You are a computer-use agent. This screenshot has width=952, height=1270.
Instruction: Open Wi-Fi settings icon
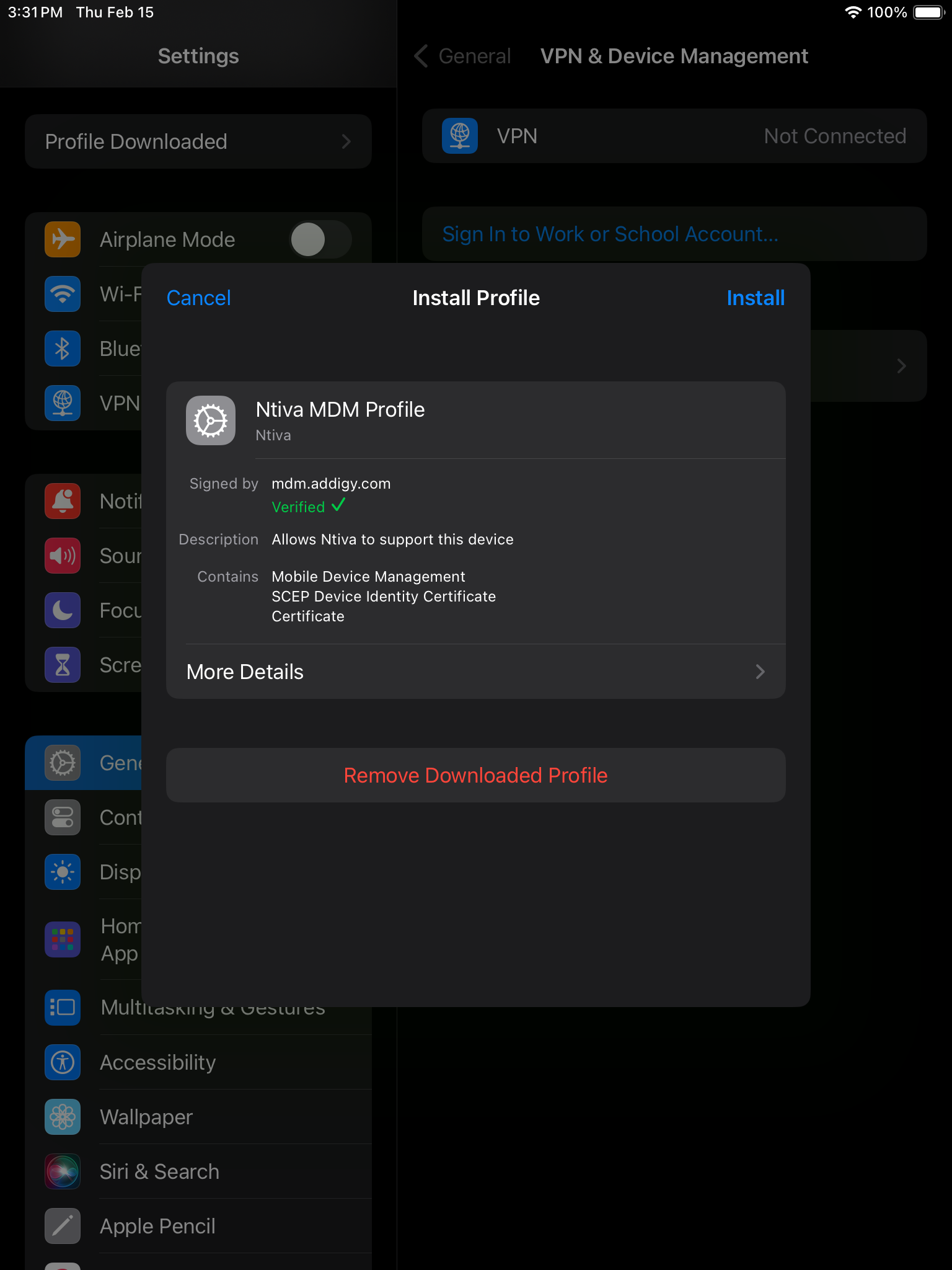(63, 294)
